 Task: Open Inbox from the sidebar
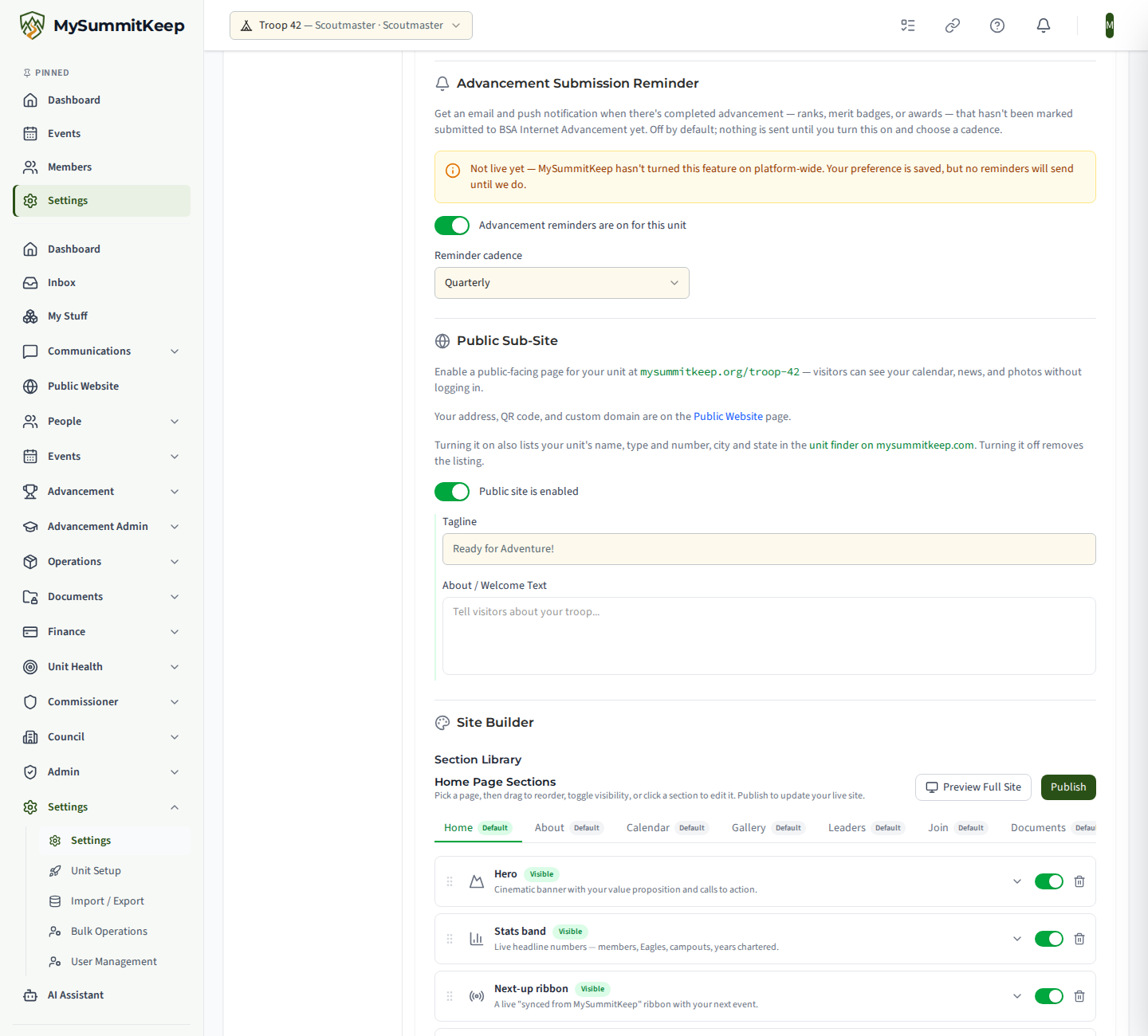101,283
